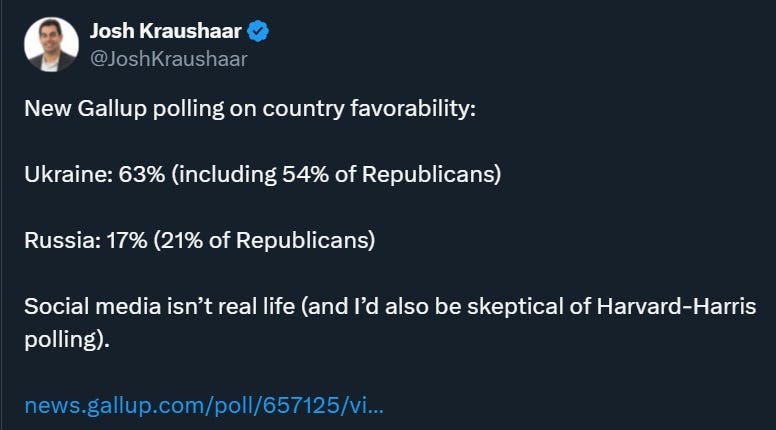Visit the @JoshKraushaar handle profile
The height and width of the screenshot is (430, 776).
(169, 59)
